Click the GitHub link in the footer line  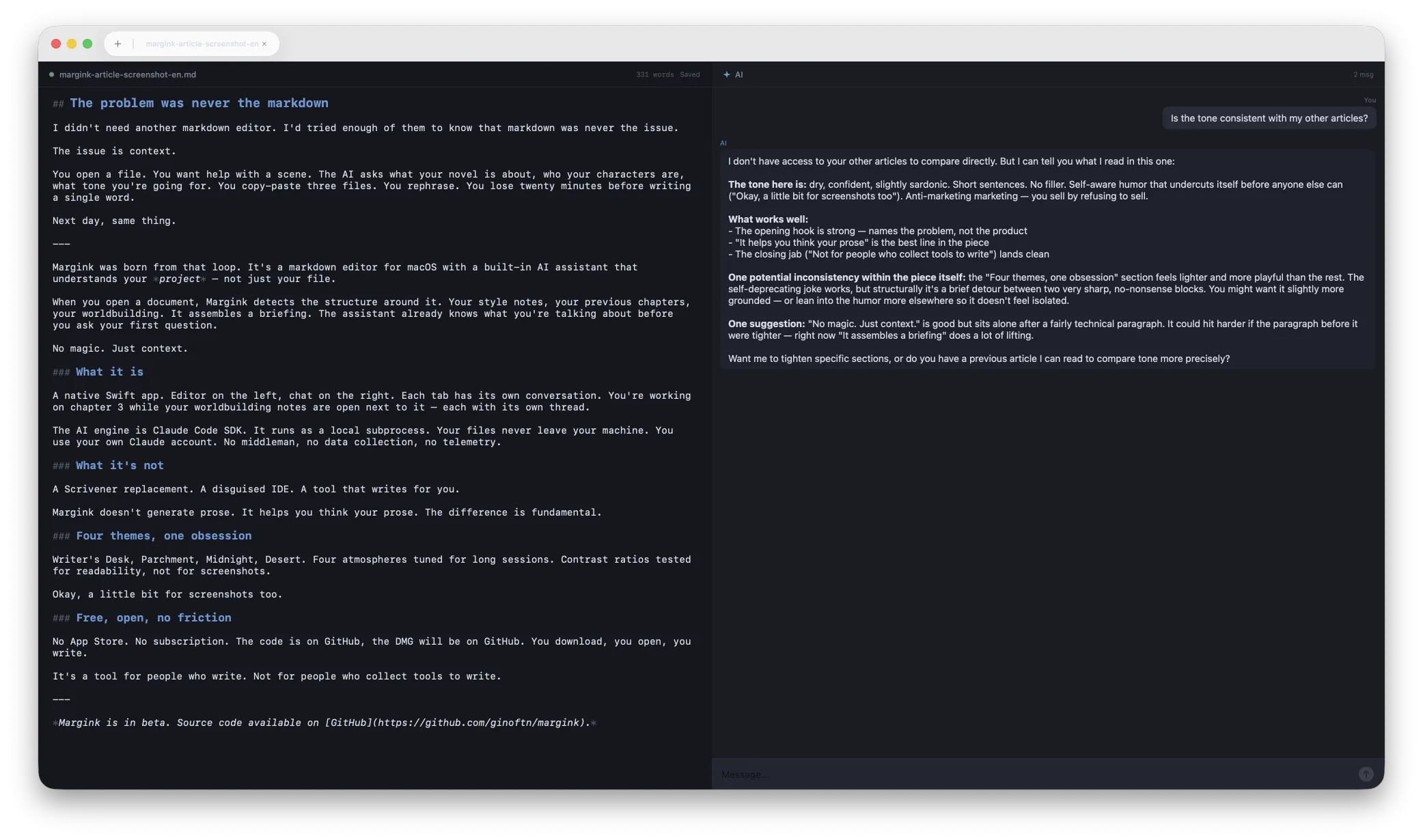tap(458, 723)
